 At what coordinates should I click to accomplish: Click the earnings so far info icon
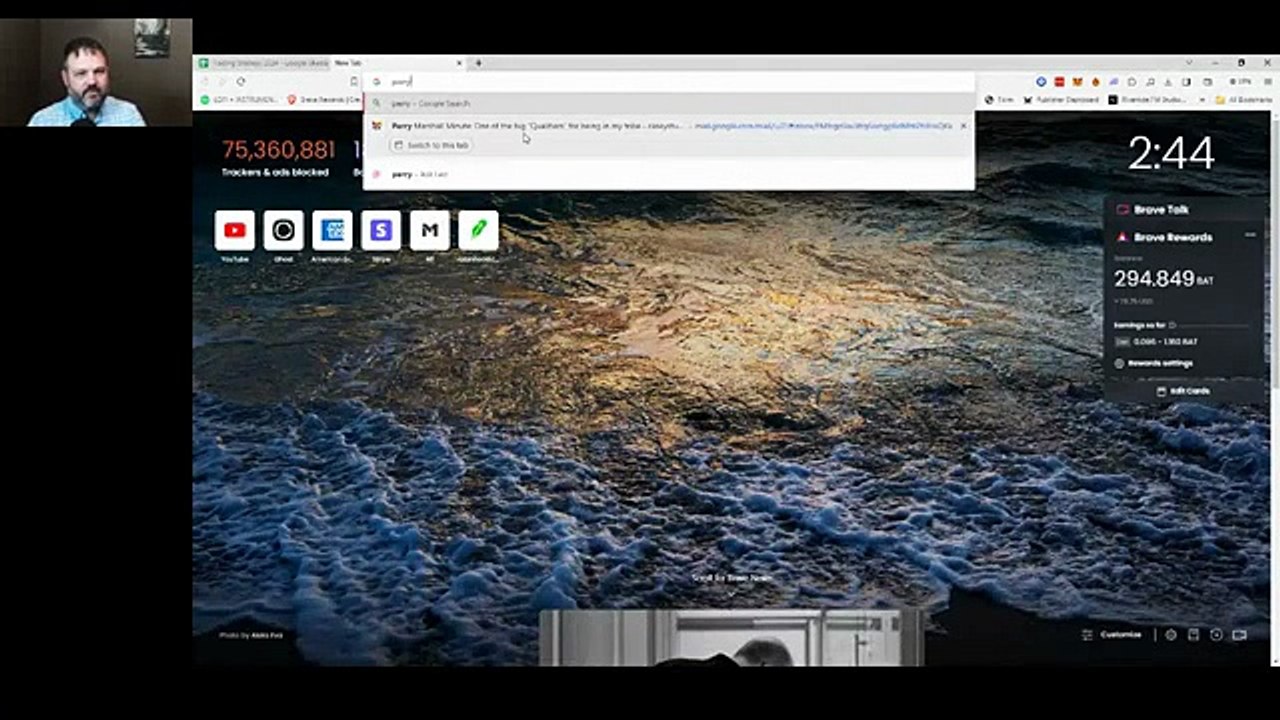[x=1173, y=325]
